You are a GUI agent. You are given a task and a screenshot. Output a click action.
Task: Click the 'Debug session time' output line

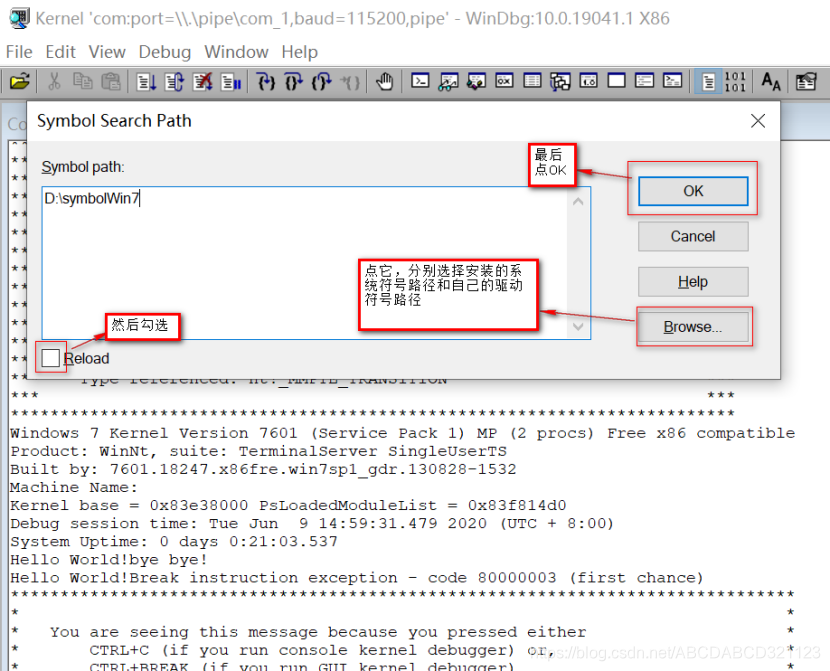[312, 523]
